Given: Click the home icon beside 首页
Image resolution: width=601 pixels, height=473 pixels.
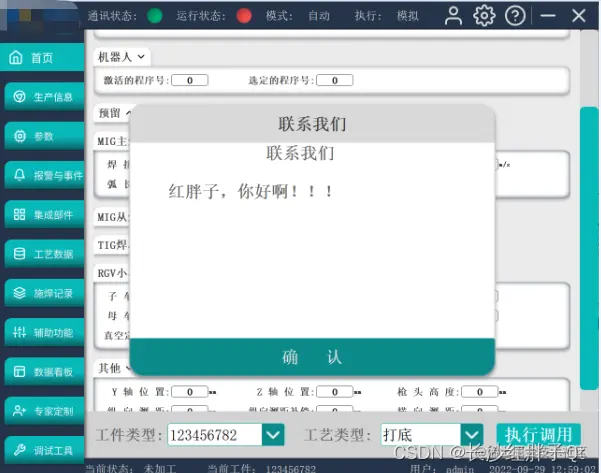Looking at the screenshot, I should [16, 57].
